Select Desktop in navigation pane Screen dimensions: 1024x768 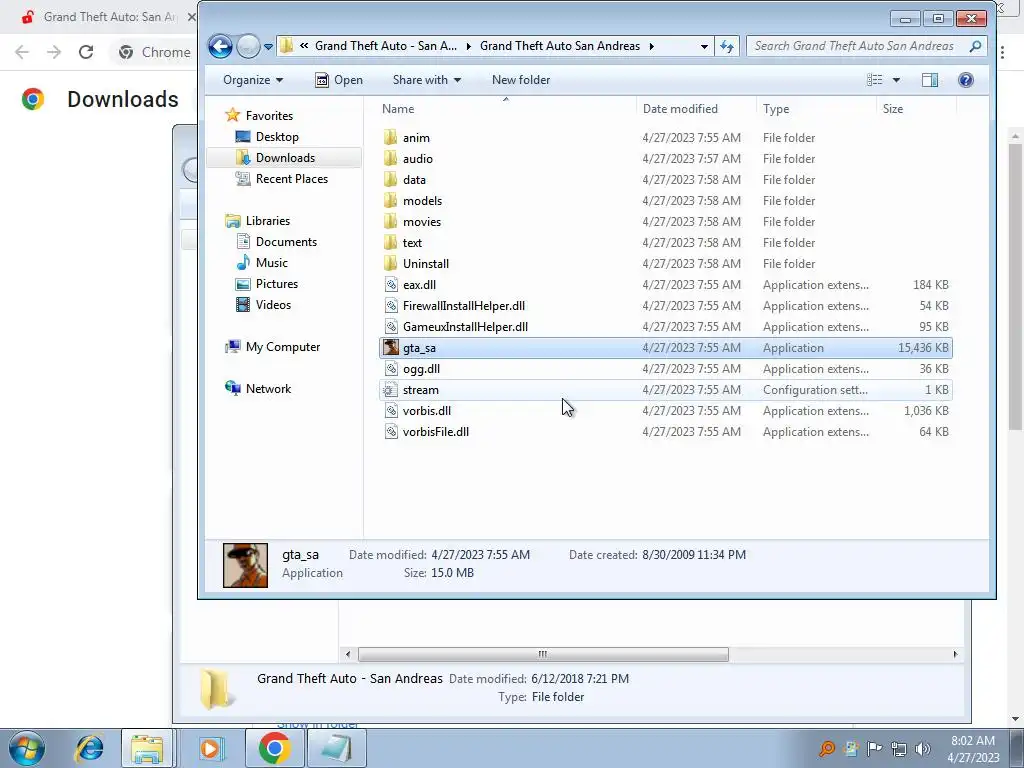[x=277, y=136]
